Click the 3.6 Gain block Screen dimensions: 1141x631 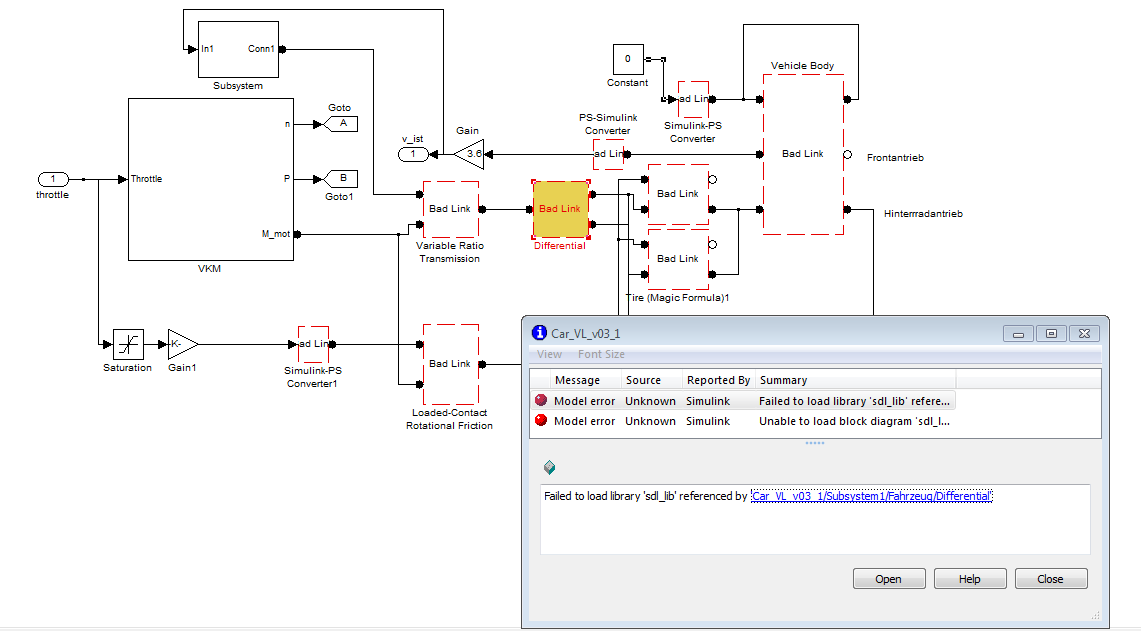pos(469,154)
